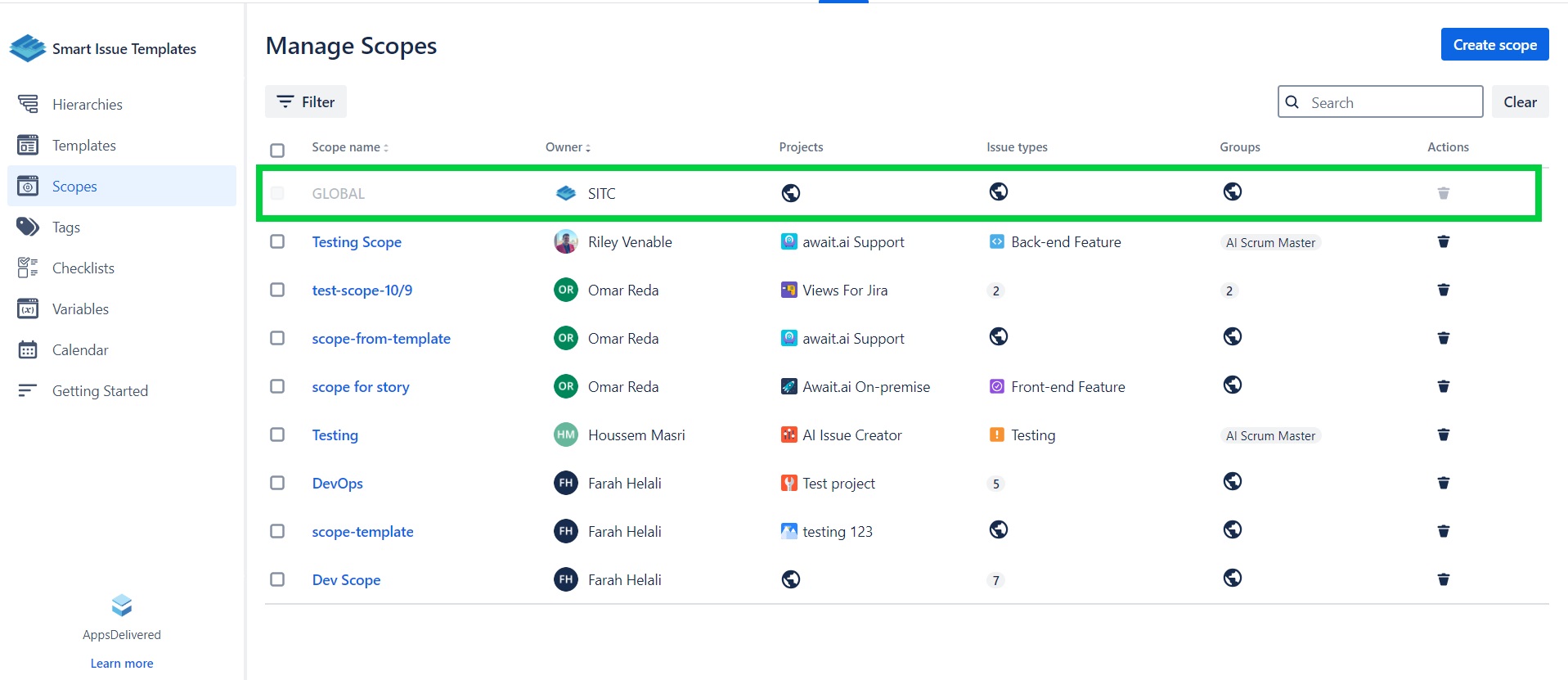This screenshot has width=1568, height=680.
Task: Select the scope for story checkbox
Action: (277, 386)
